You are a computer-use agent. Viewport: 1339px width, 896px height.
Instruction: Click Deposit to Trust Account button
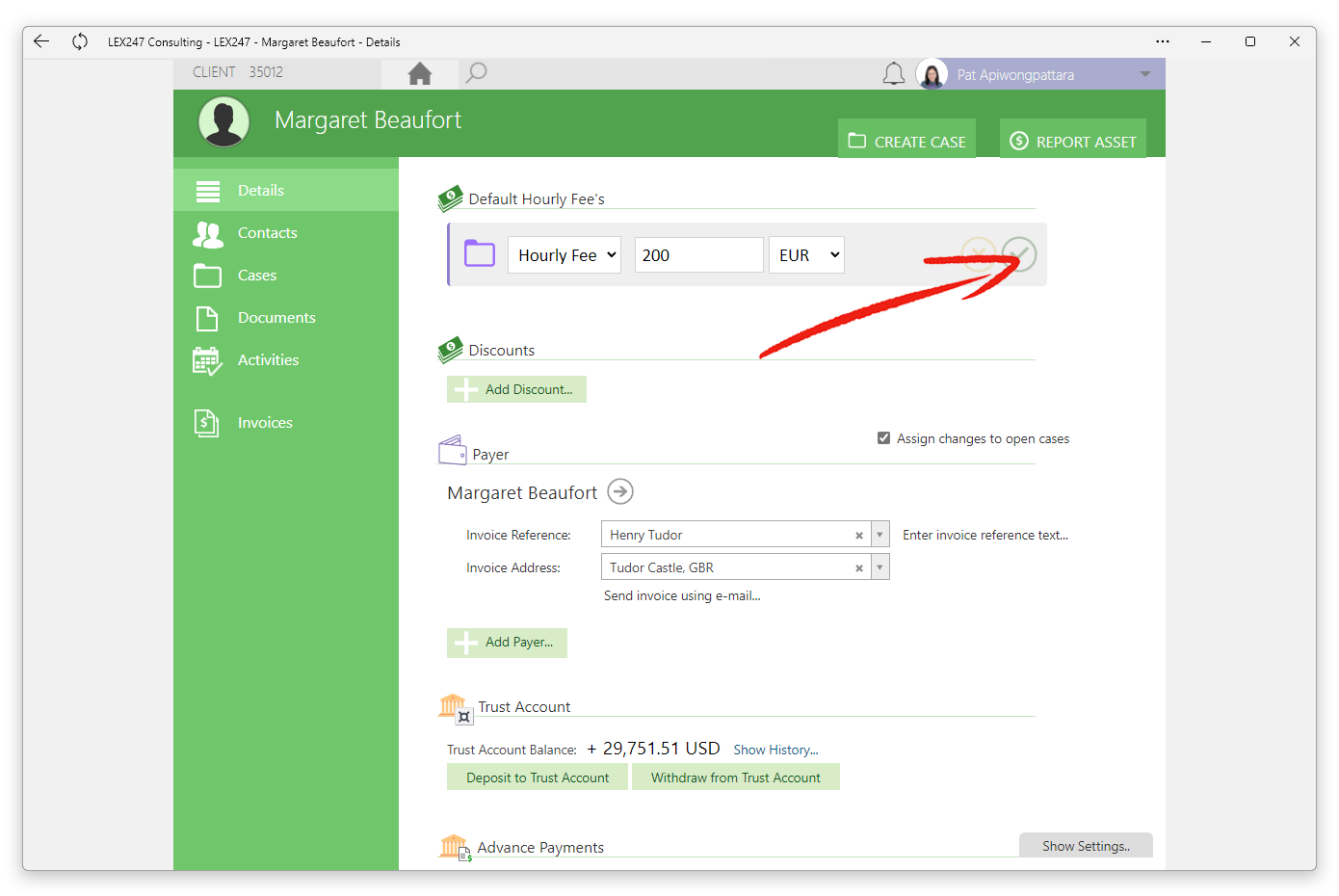tap(538, 777)
